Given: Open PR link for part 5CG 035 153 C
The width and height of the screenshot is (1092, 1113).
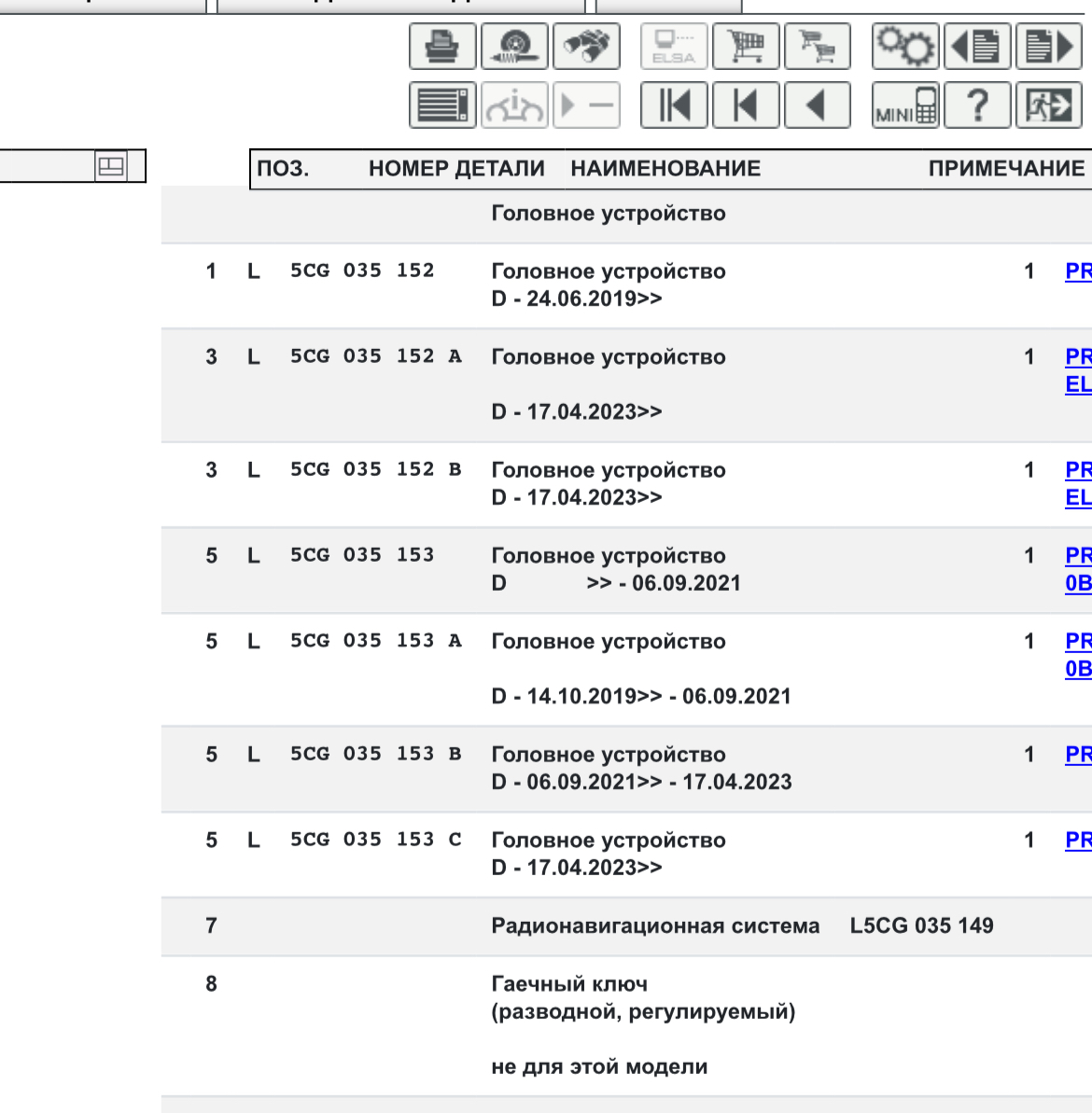Looking at the screenshot, I should pyautogui.click(x=1078, y=840).
